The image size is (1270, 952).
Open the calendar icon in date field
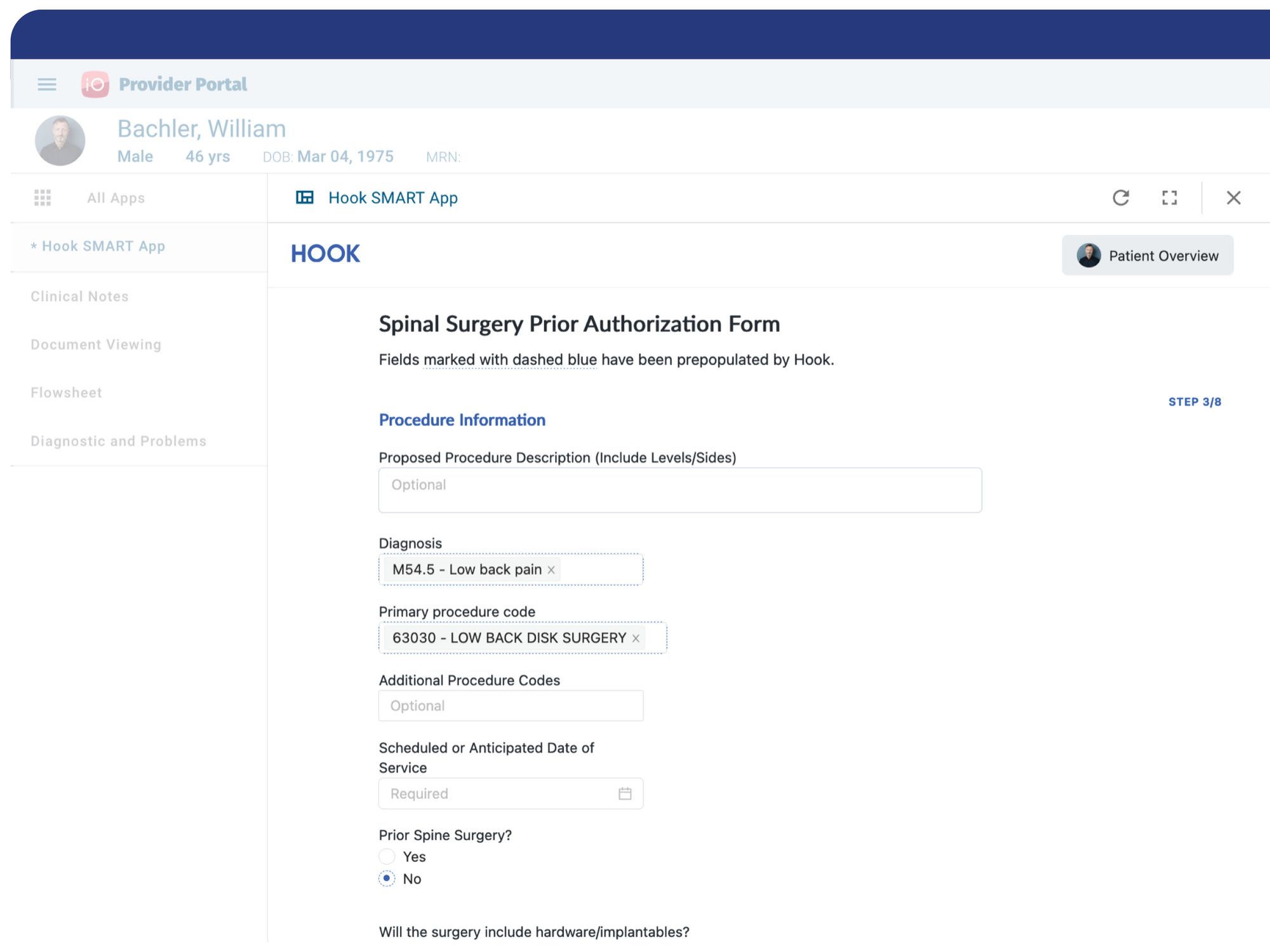(625, 794)
